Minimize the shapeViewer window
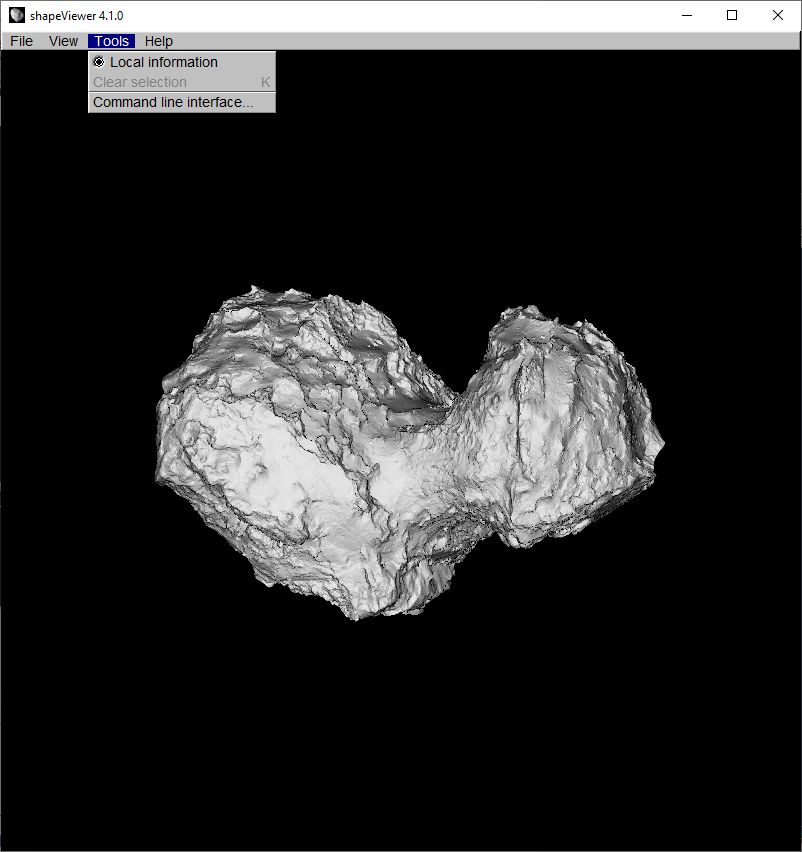 click(687, 15)
